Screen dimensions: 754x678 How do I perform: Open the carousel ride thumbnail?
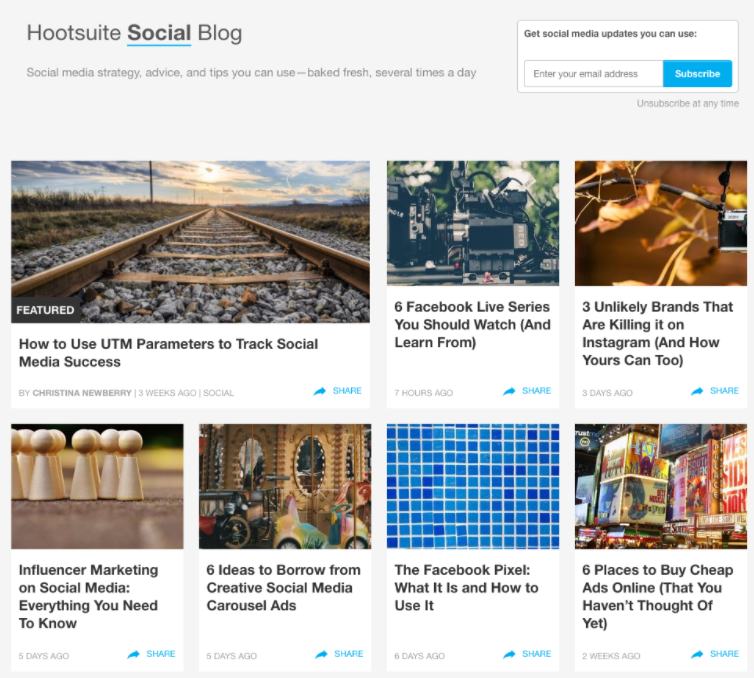pos(285,486)
